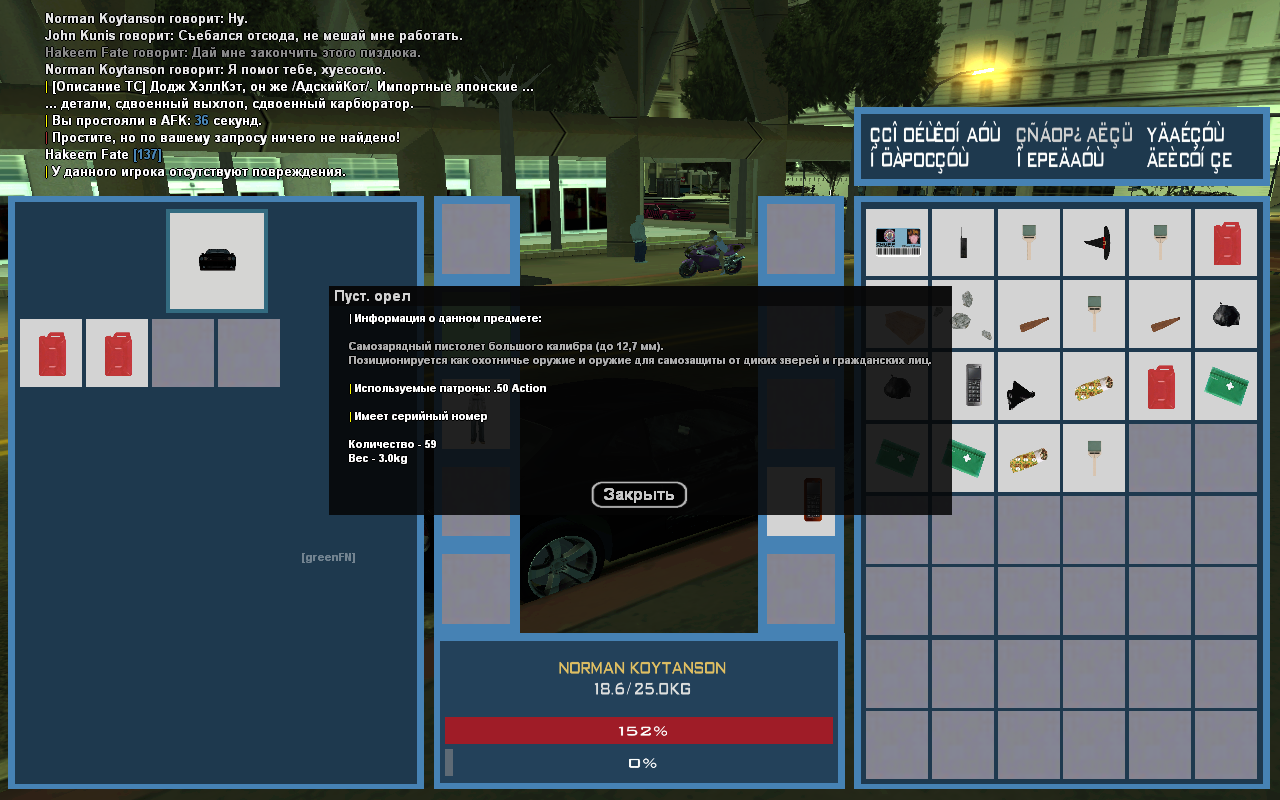
Task: Select the red canister in the top inventory row
Action: 1226,242
